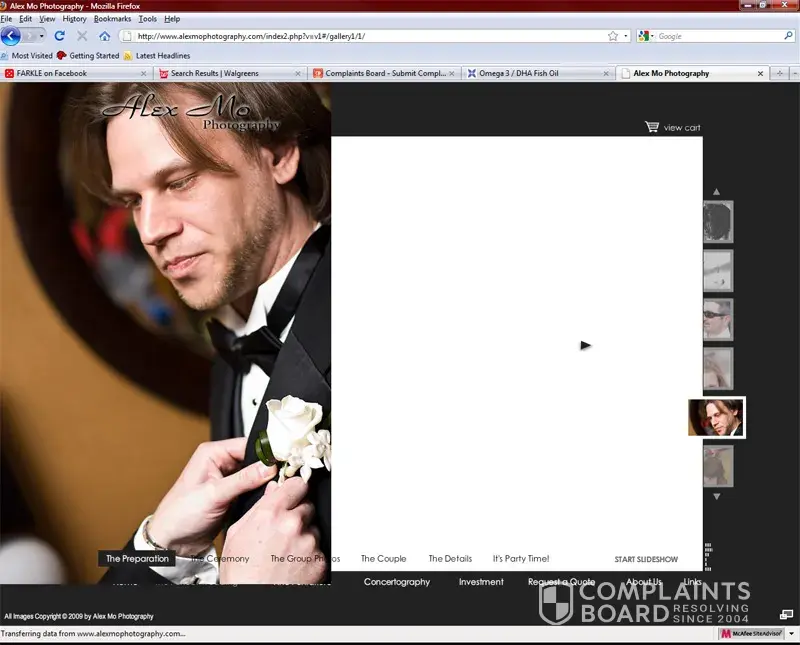
Task: Bookmark this page with the star icon
Action: click(x=612, y=36)
